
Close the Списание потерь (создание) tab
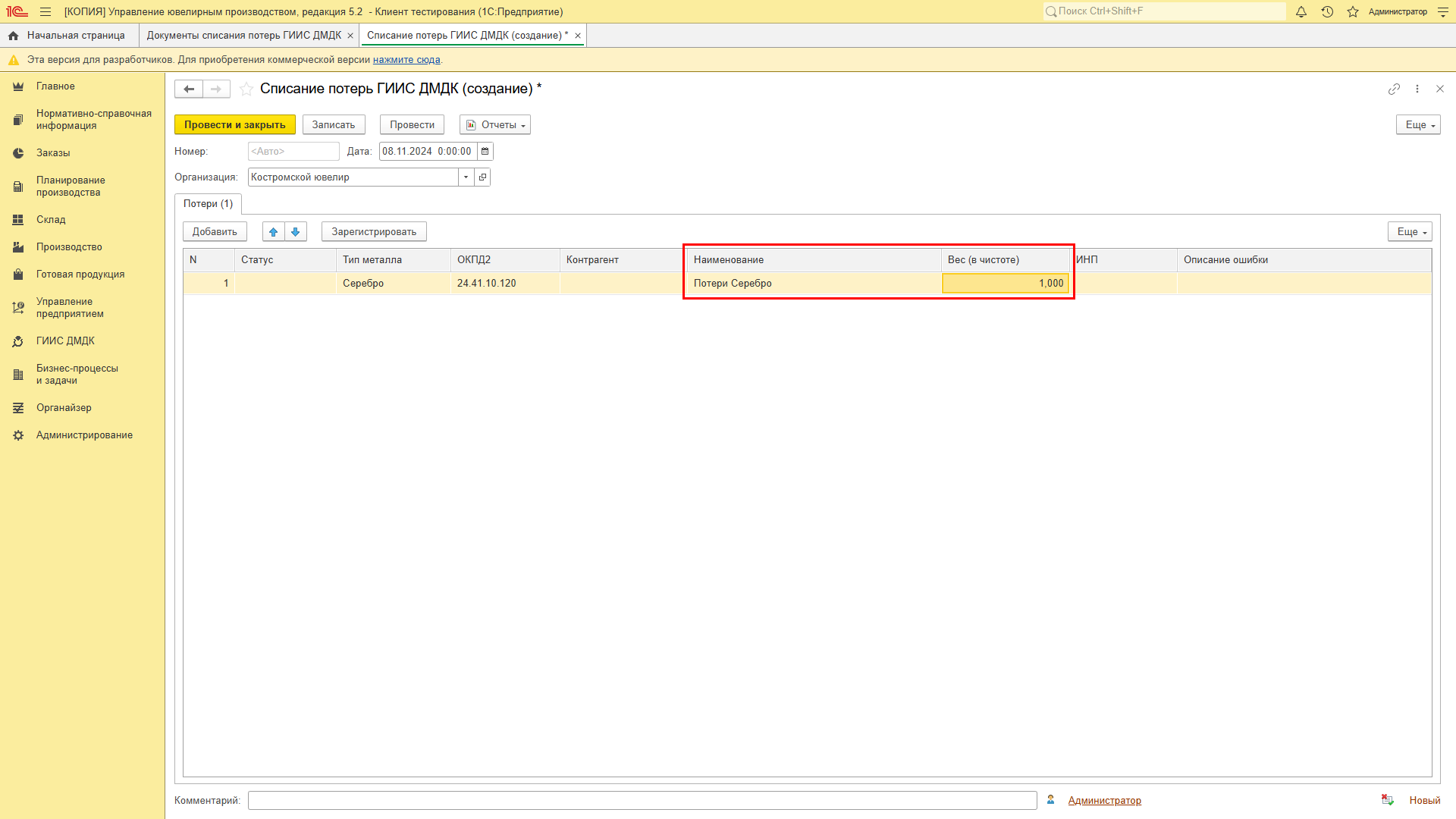pos(578,36)
